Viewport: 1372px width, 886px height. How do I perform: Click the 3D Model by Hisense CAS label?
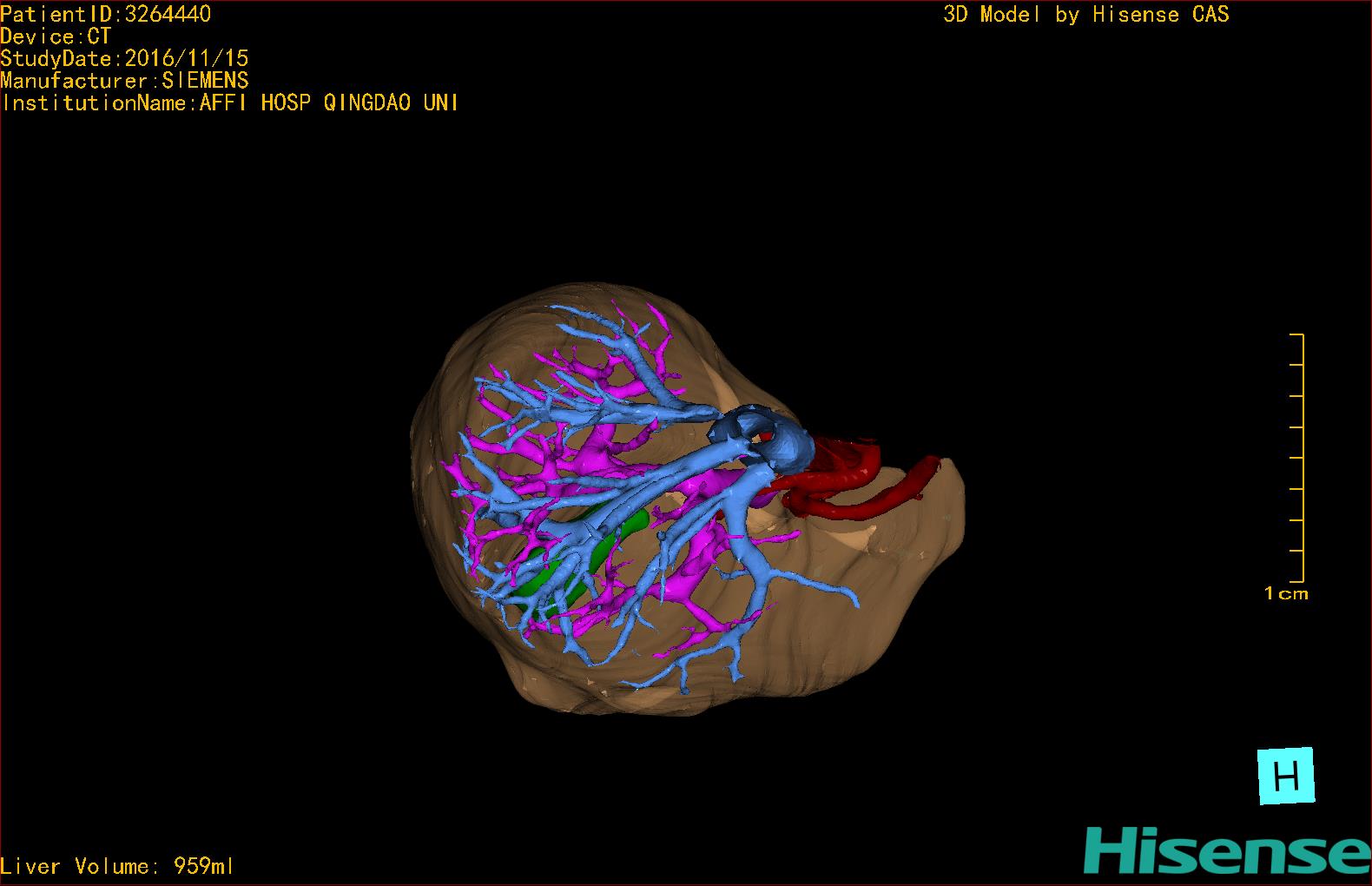[x=1086, y=14]
